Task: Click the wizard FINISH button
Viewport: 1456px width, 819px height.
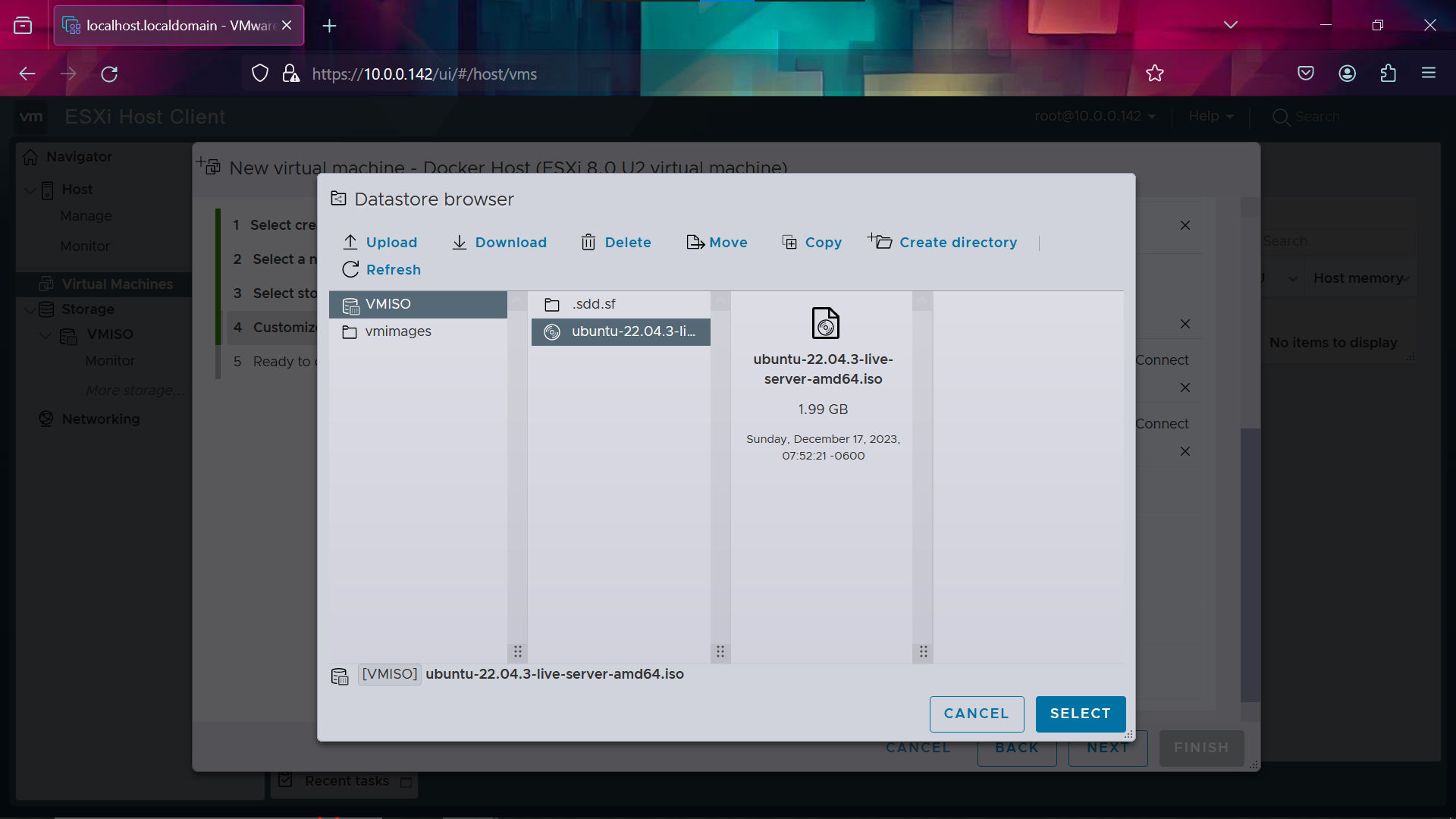Action: (x=1201, y=748)
